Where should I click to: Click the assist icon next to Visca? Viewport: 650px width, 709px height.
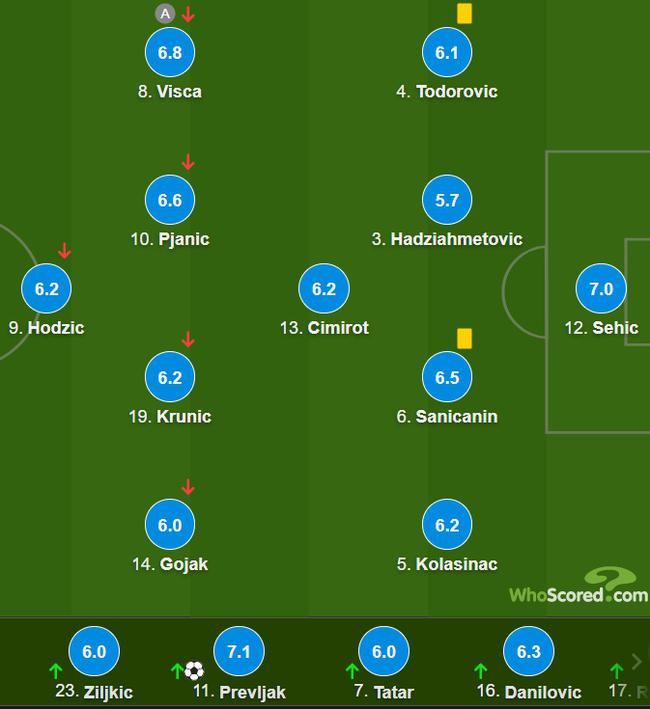point(165,14)
